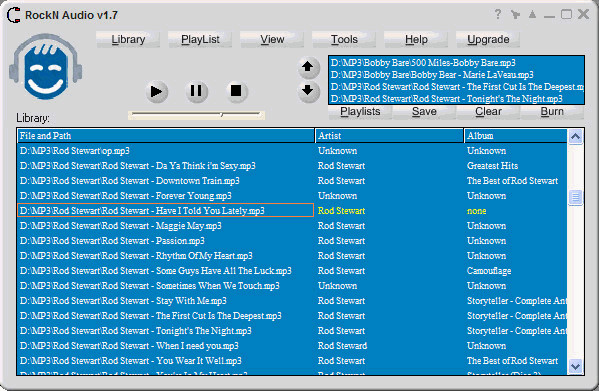Stop audio playback
This screenshot has height=391, width=599.
point(236,91)
